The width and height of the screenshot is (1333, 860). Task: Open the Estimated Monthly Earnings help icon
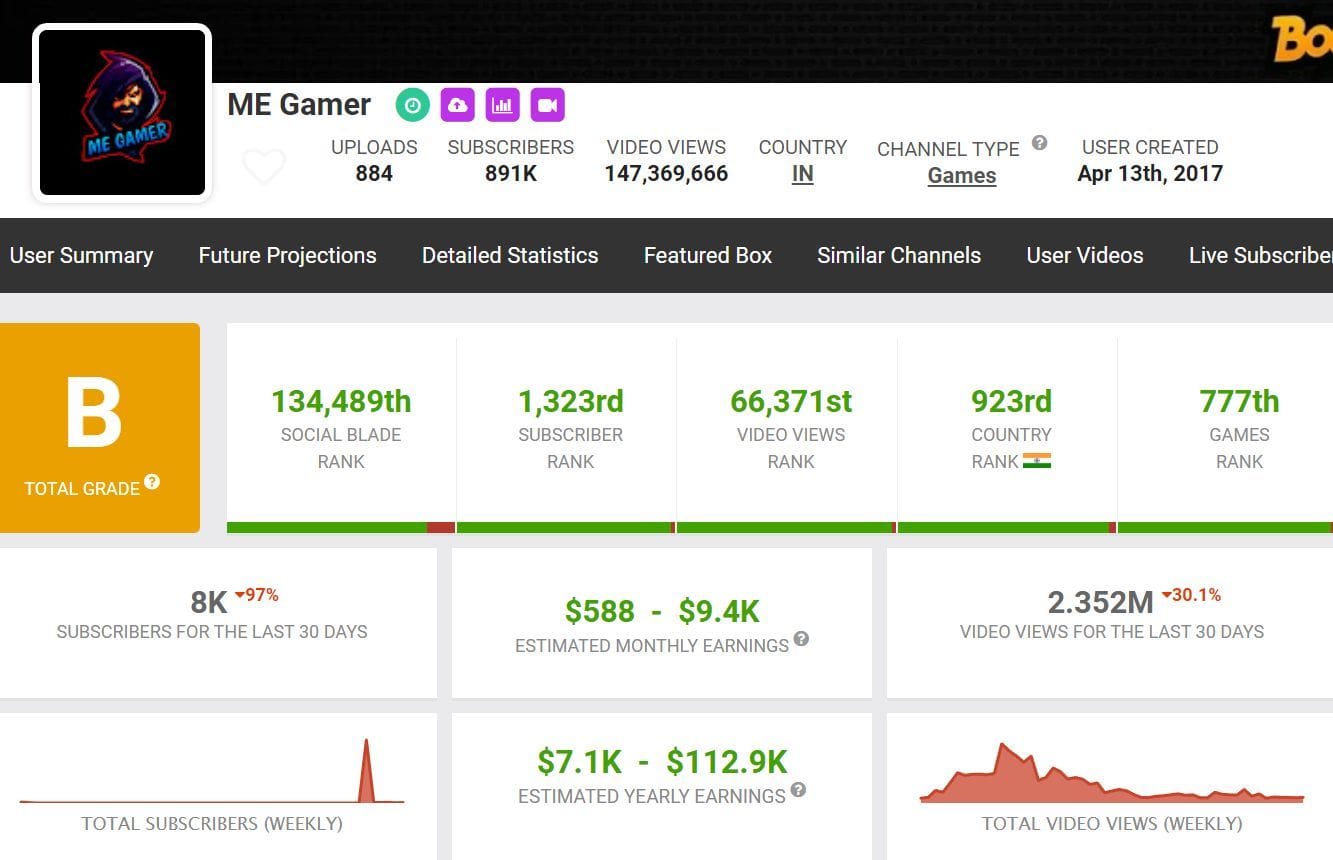click(x=801, y=641)
